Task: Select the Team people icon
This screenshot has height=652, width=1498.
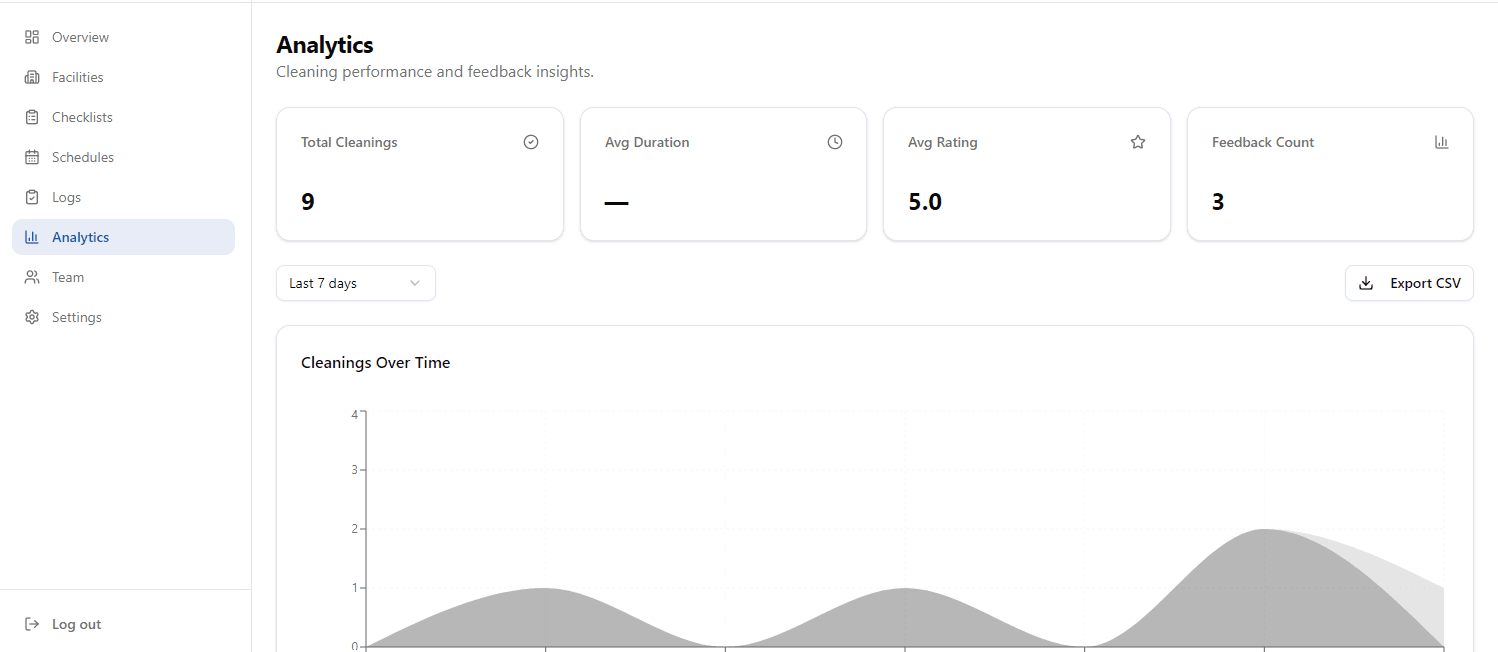Action: pos(30,276)
